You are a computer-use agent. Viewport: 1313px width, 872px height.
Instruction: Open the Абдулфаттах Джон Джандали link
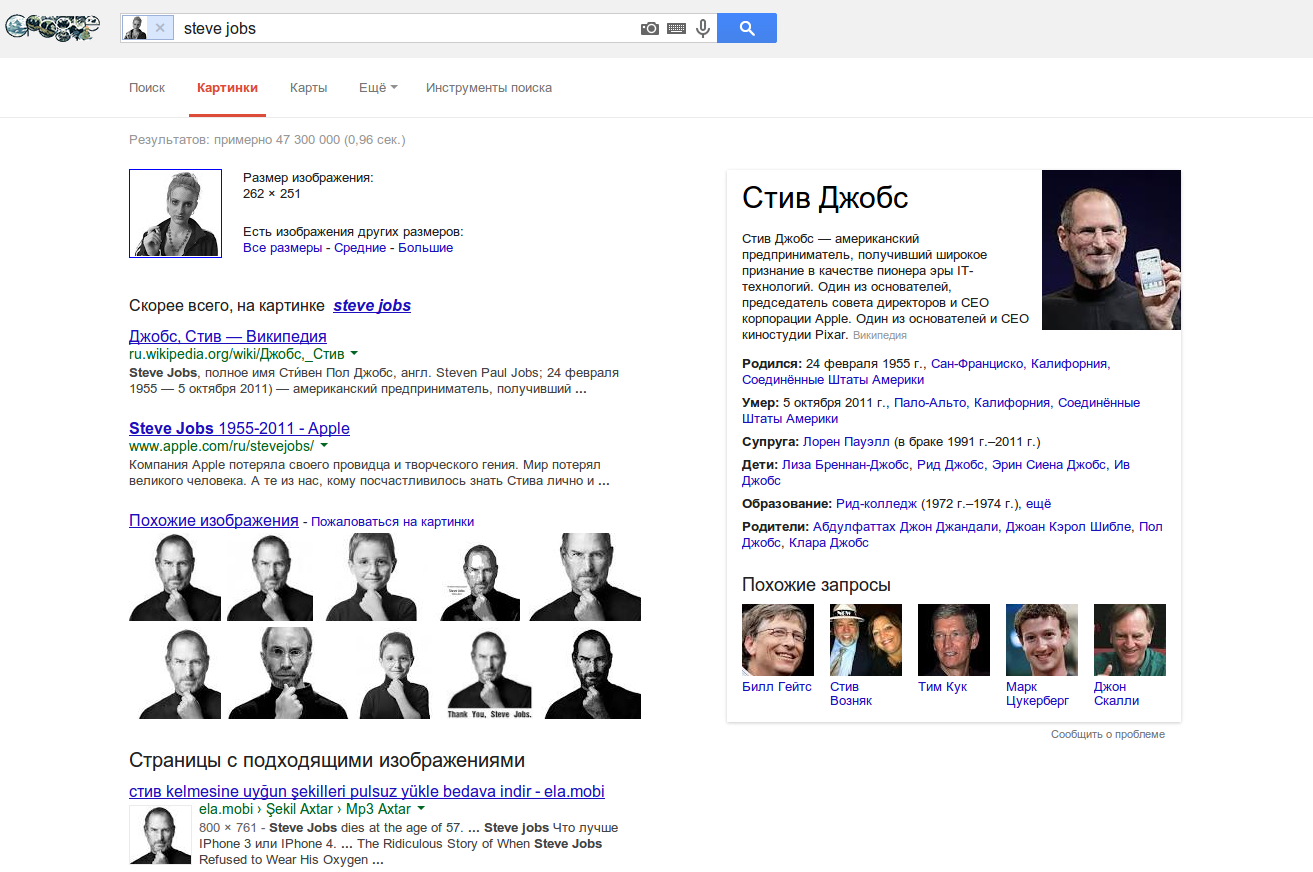[x=906, y=527]
